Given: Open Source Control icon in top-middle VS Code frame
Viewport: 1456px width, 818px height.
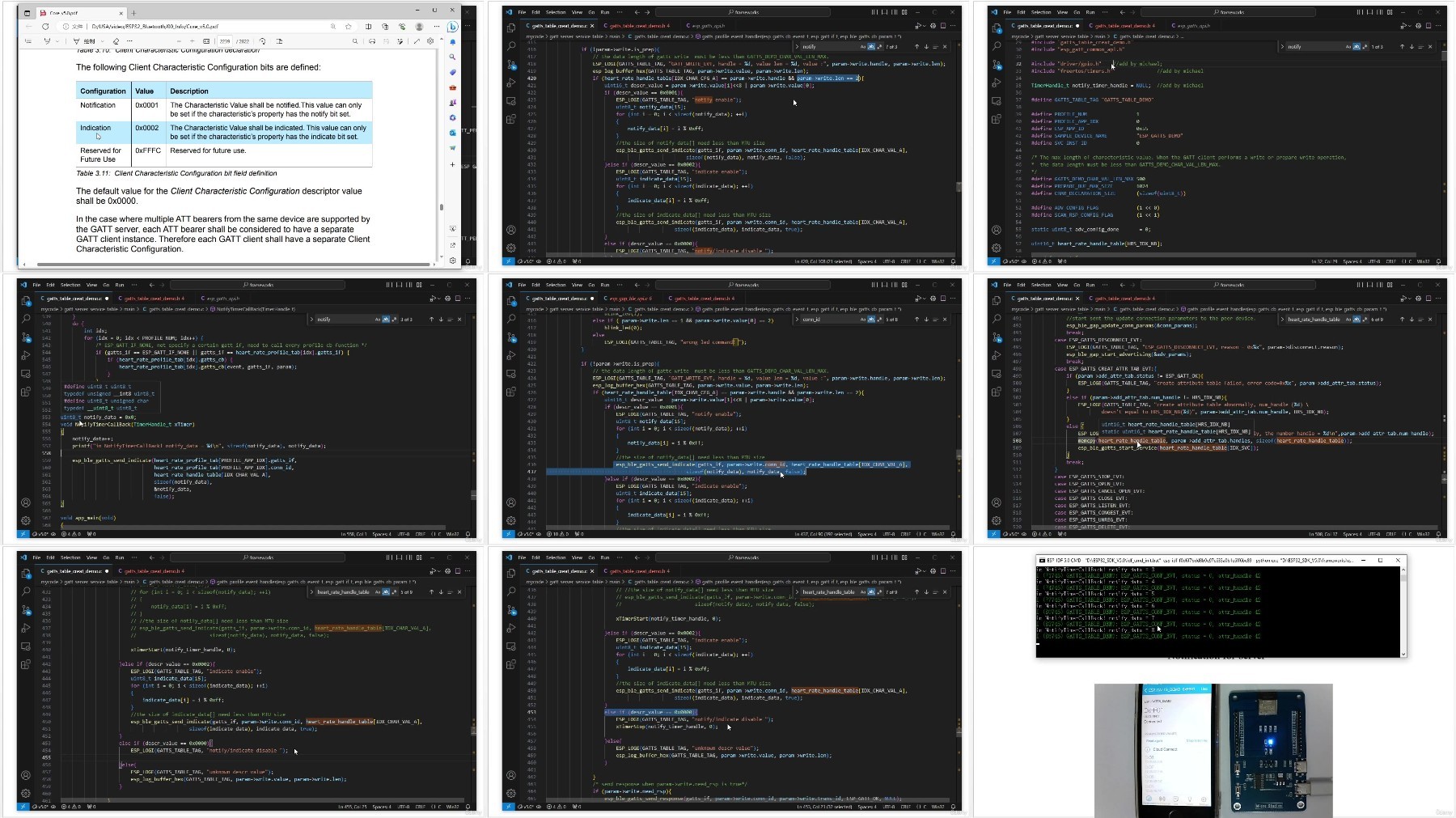Looking at the screenshot, I should click(511, 65).
